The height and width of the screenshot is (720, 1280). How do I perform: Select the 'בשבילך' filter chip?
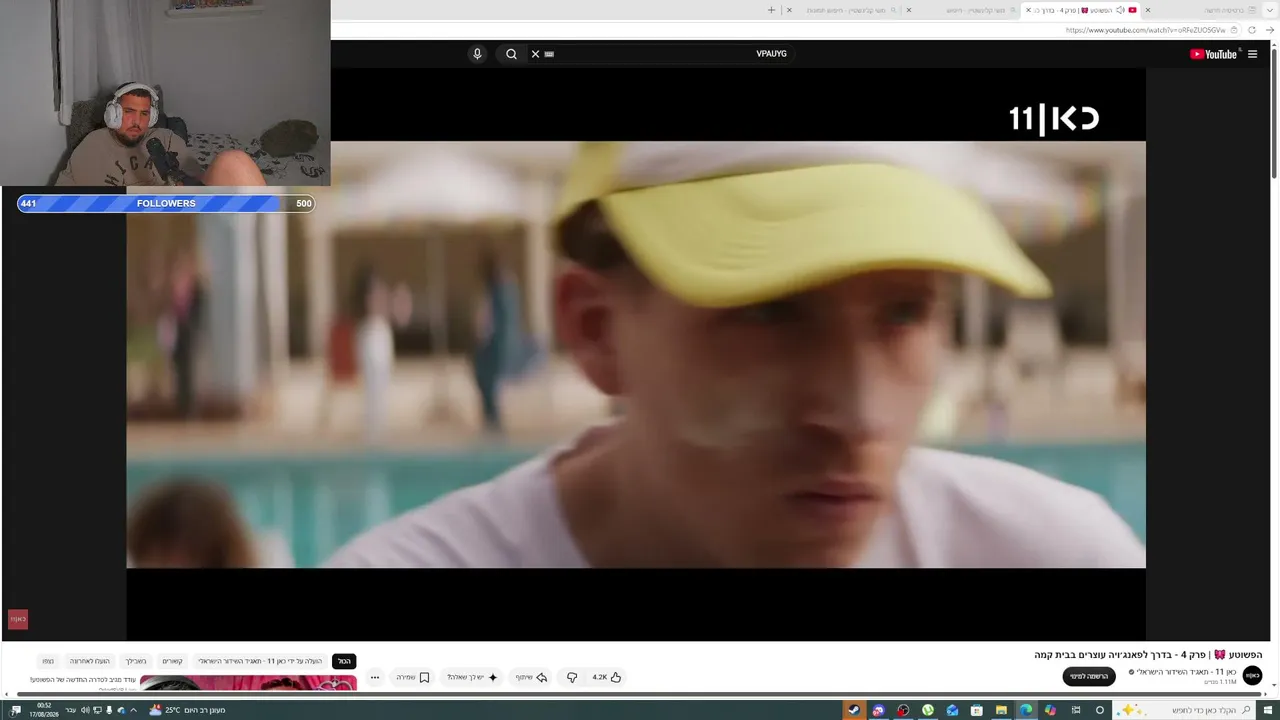(136, 661)
